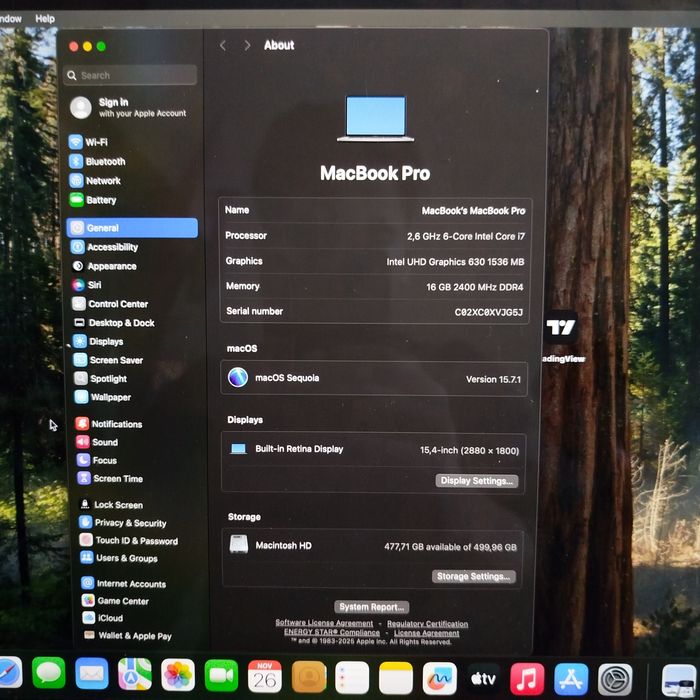Open Sound settings
The image size is (700, 700).
(97, 442)
